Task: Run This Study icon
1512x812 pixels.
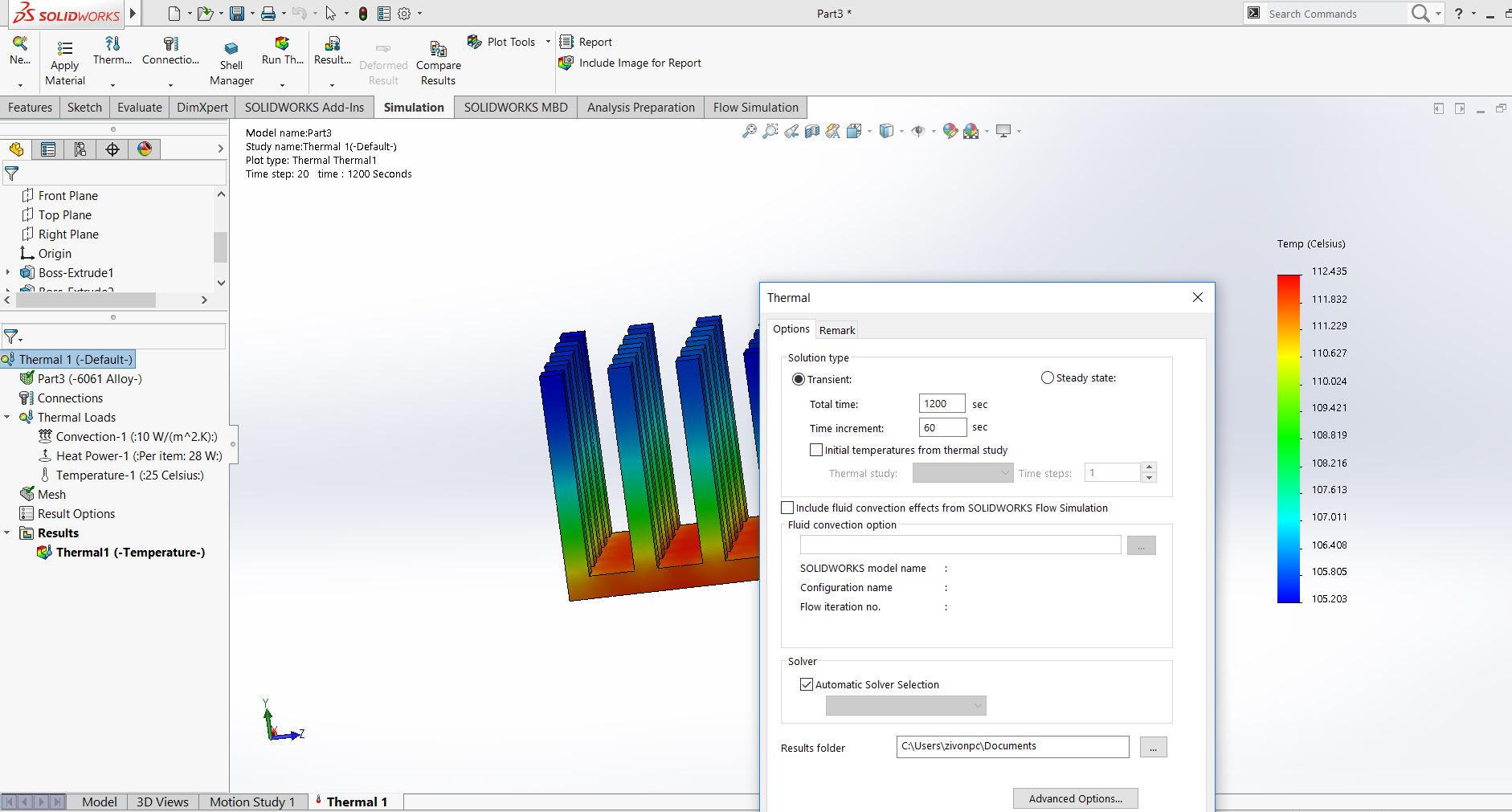Action: pos(282,43)
